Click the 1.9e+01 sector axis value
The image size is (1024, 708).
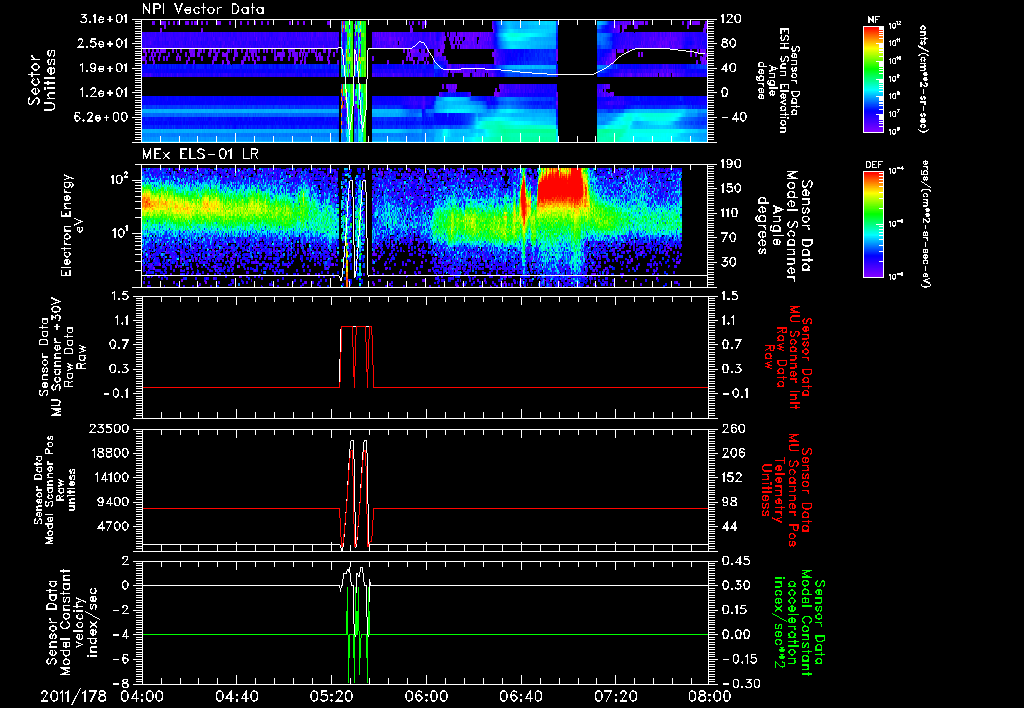point(104,68)
